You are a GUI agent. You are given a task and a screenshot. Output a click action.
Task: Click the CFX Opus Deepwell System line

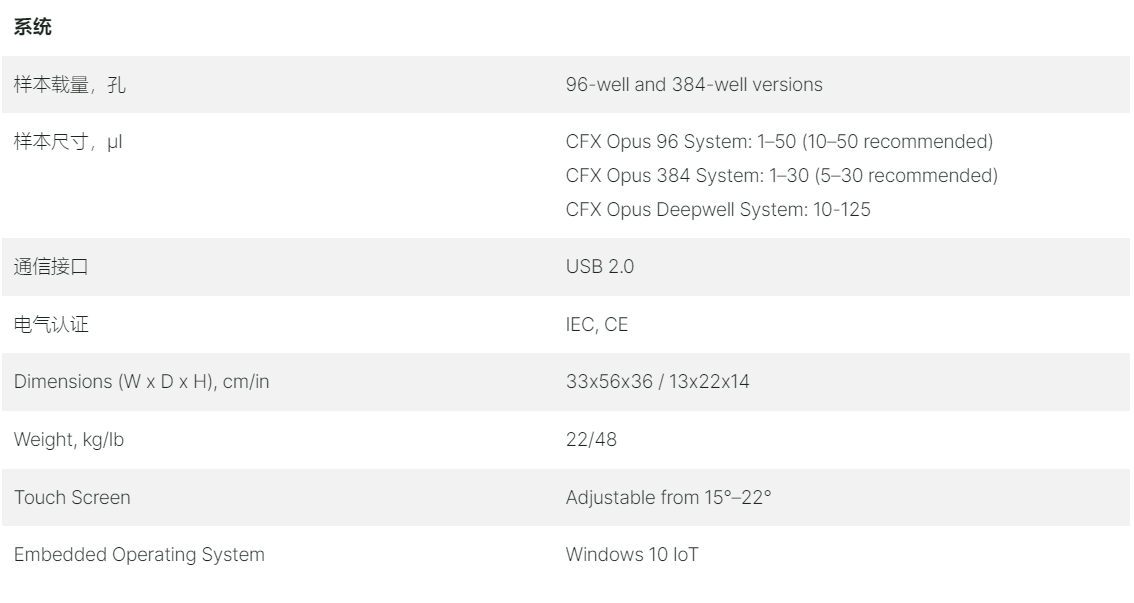point(717,209)
